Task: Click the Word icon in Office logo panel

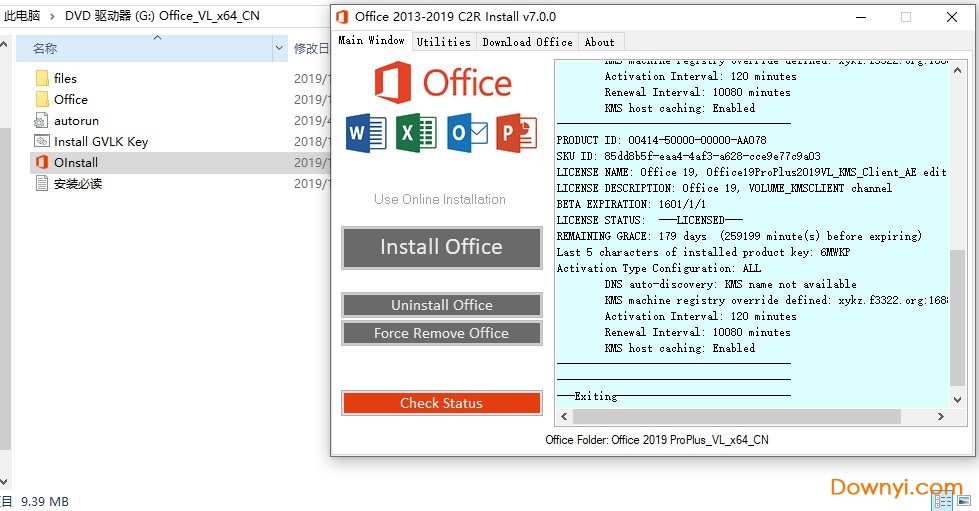Action: tap(365, 134)
